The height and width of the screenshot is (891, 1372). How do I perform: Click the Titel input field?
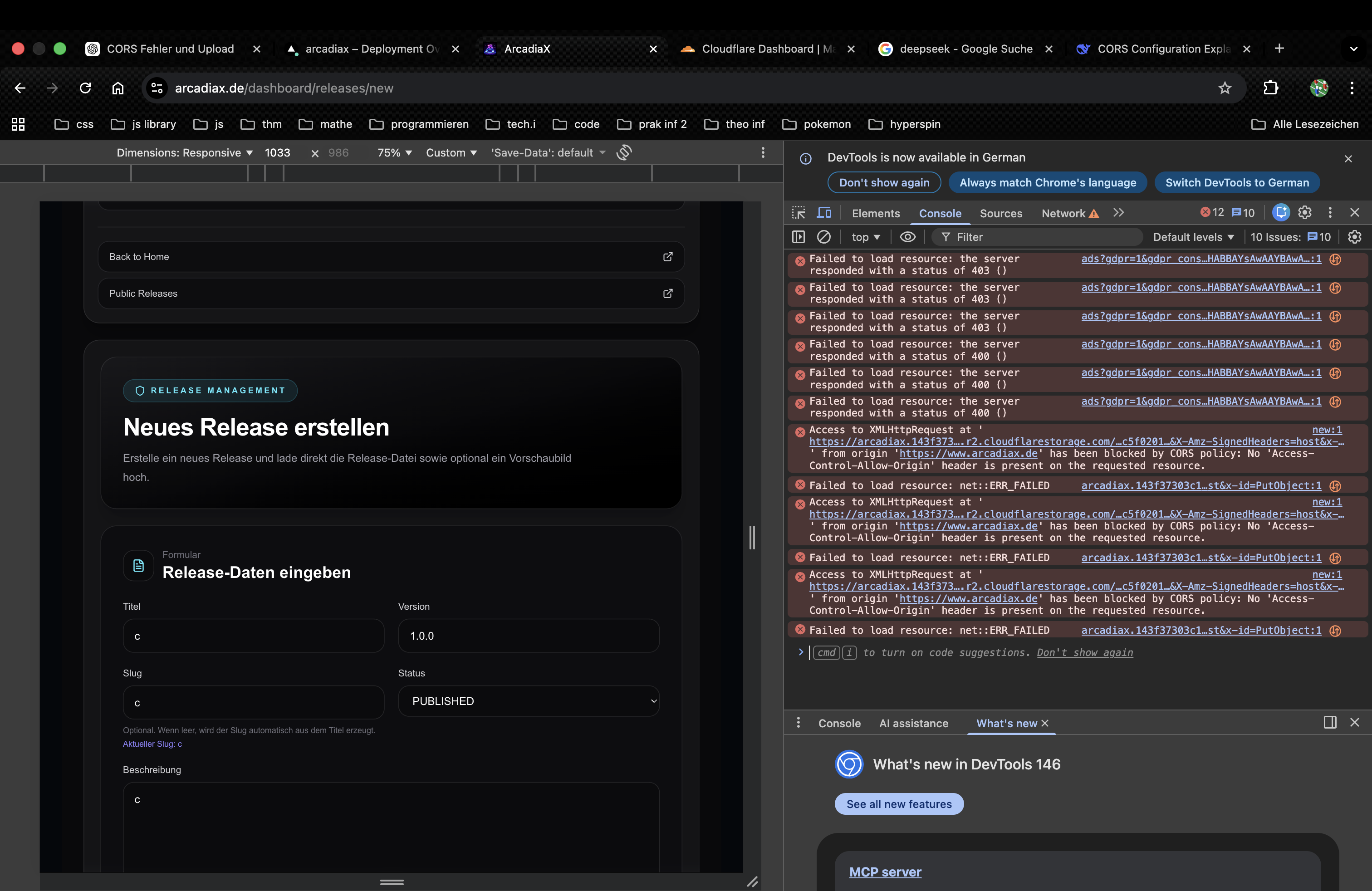click(253, 636)
